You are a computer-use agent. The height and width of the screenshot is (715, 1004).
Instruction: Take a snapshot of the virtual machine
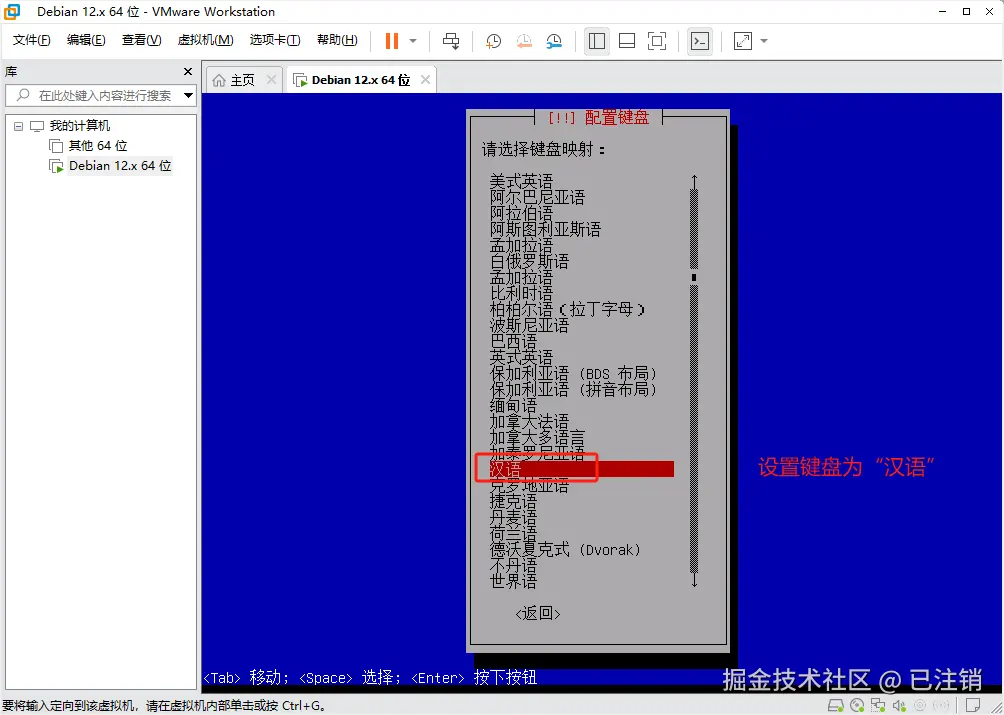pos(492,41)
